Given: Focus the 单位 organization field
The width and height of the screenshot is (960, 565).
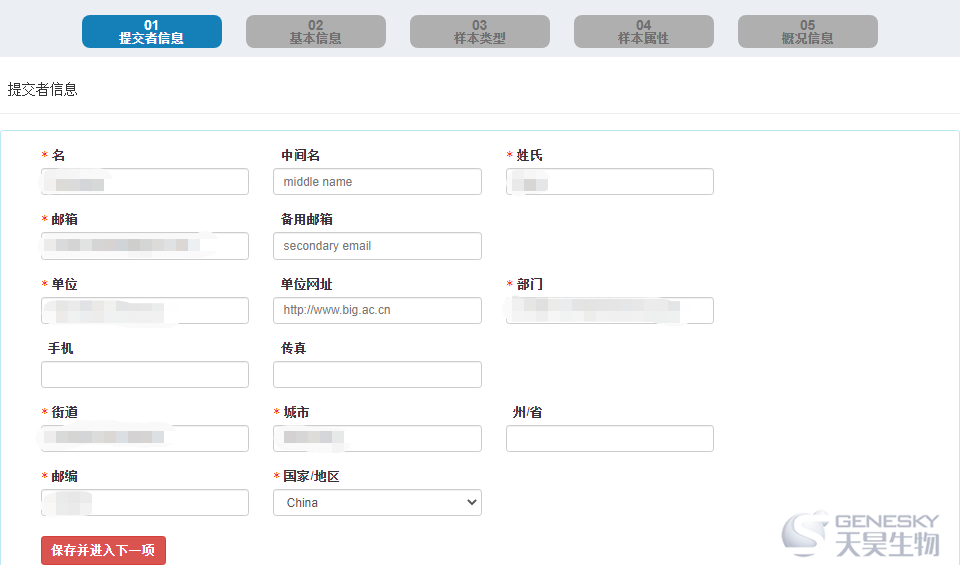Looking at the screenshot, I should [145, 311].
